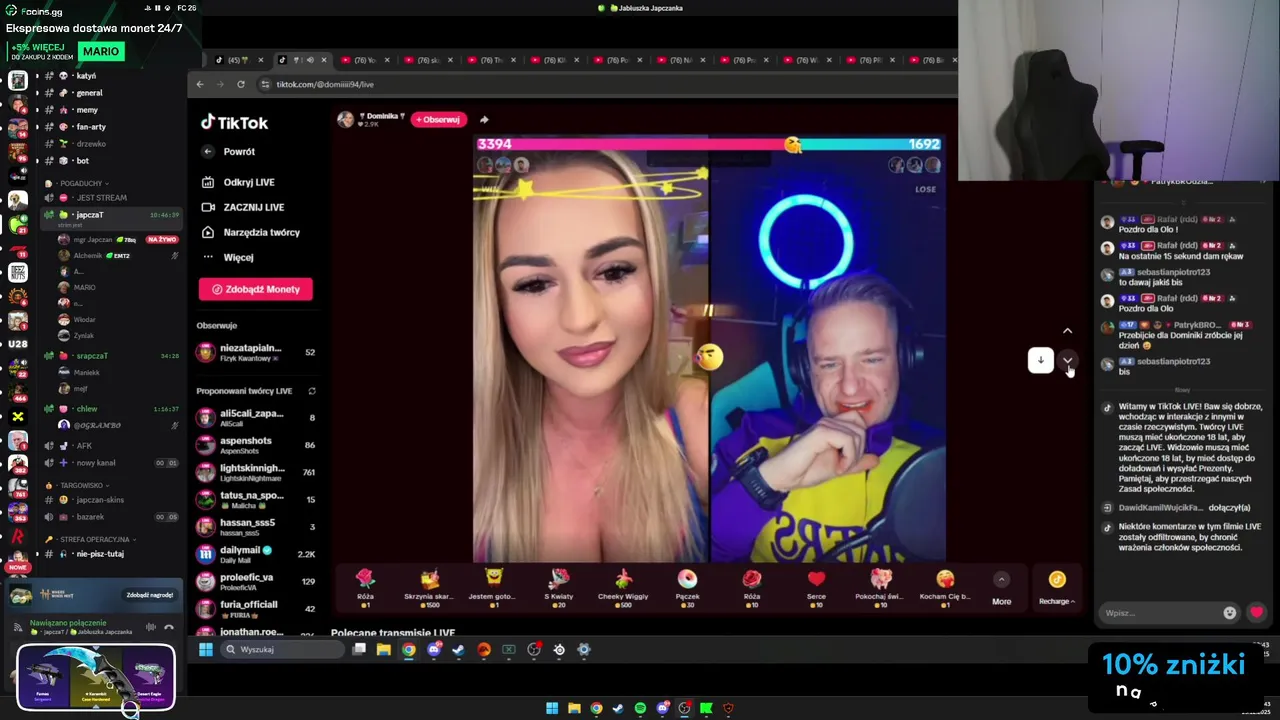Open aliScali_zapa... suggested live
This screenshot has width=1280, height=720.
coord(256,418)
